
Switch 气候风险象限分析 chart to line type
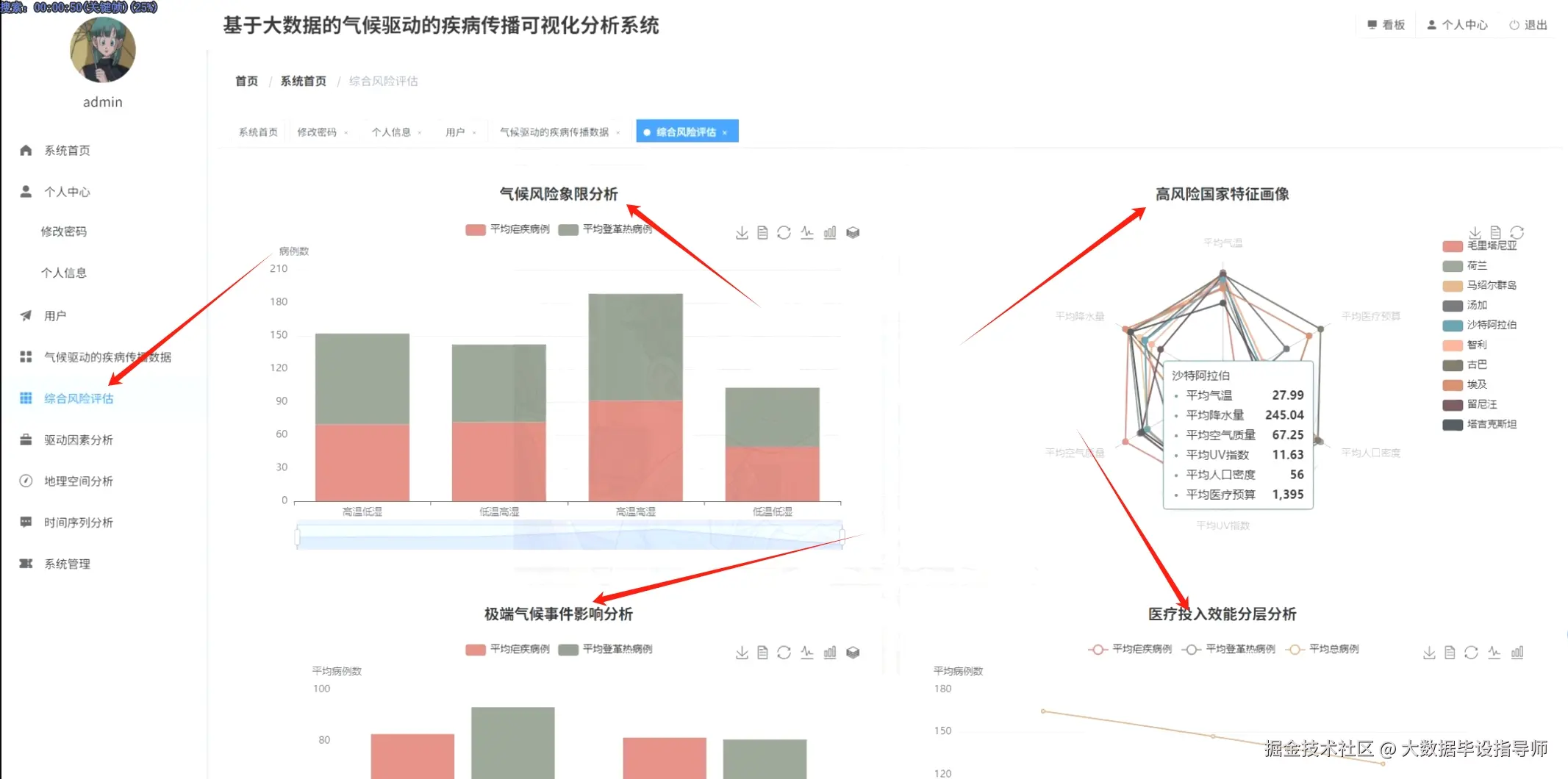click(x=807, y=233)
